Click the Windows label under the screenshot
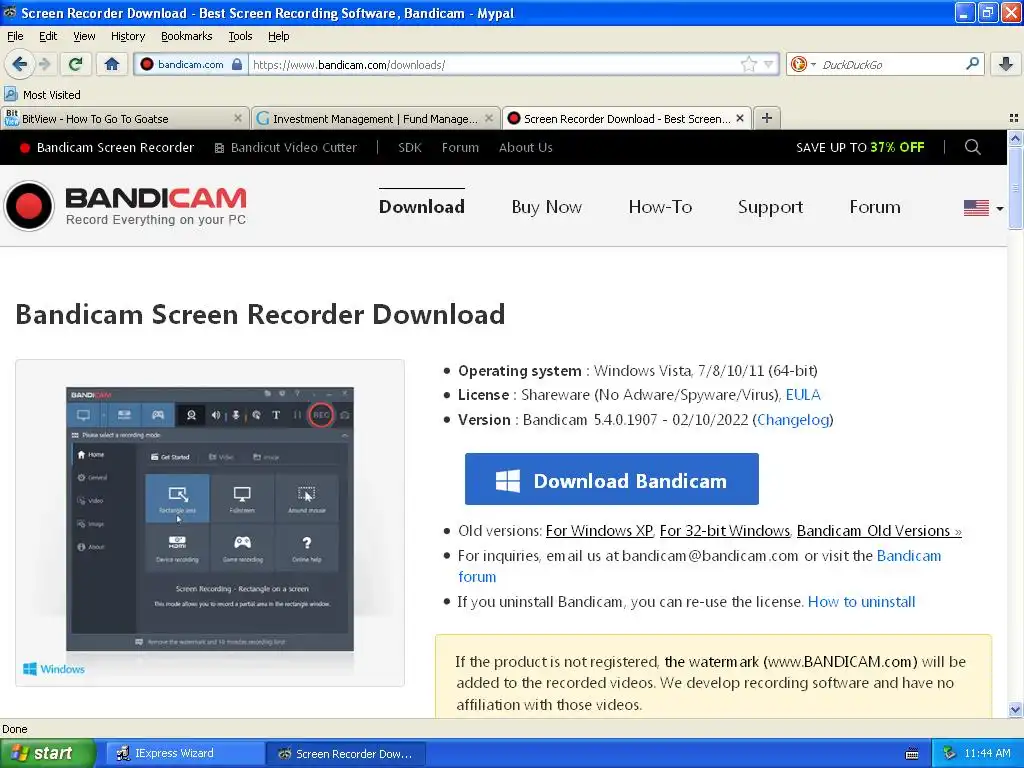 [54, 669]
